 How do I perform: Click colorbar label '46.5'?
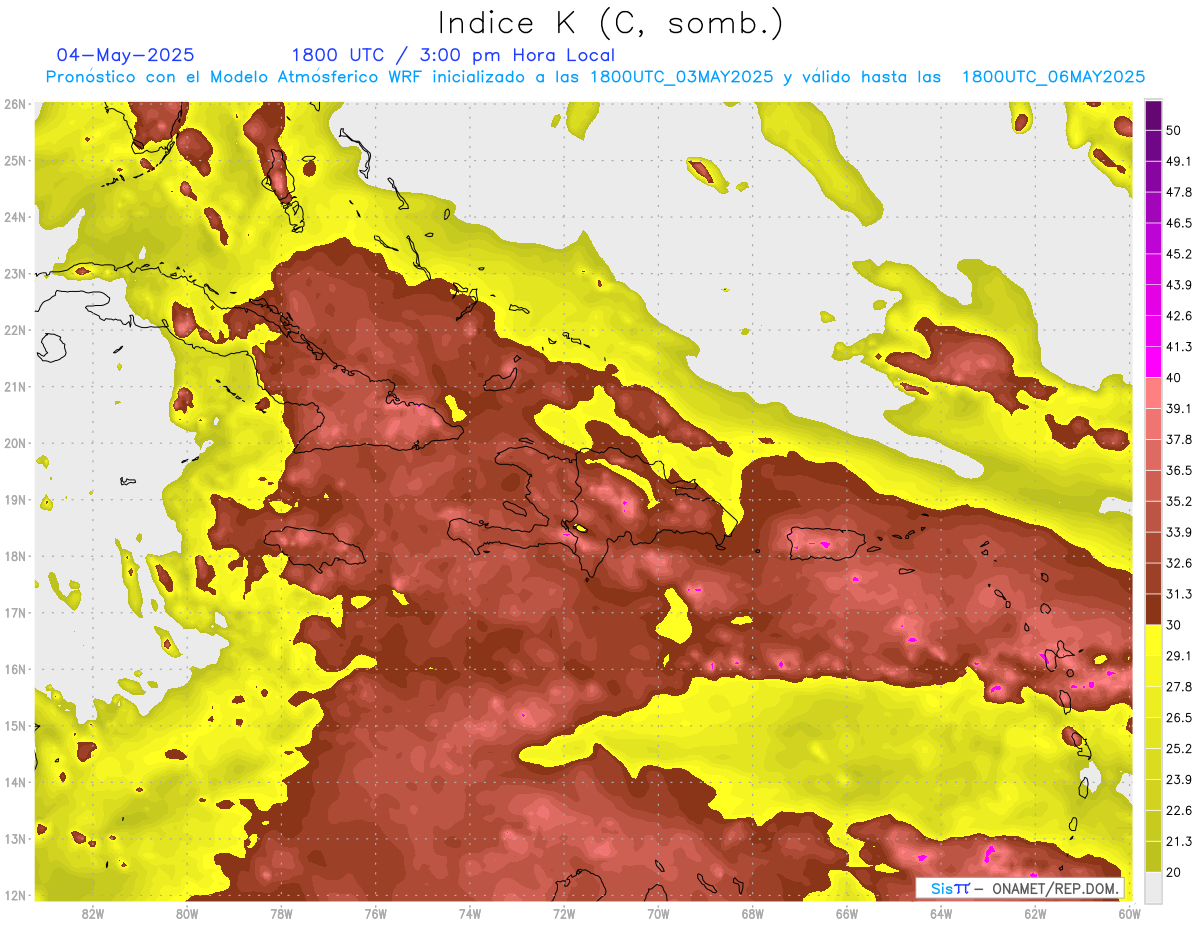1179,223
